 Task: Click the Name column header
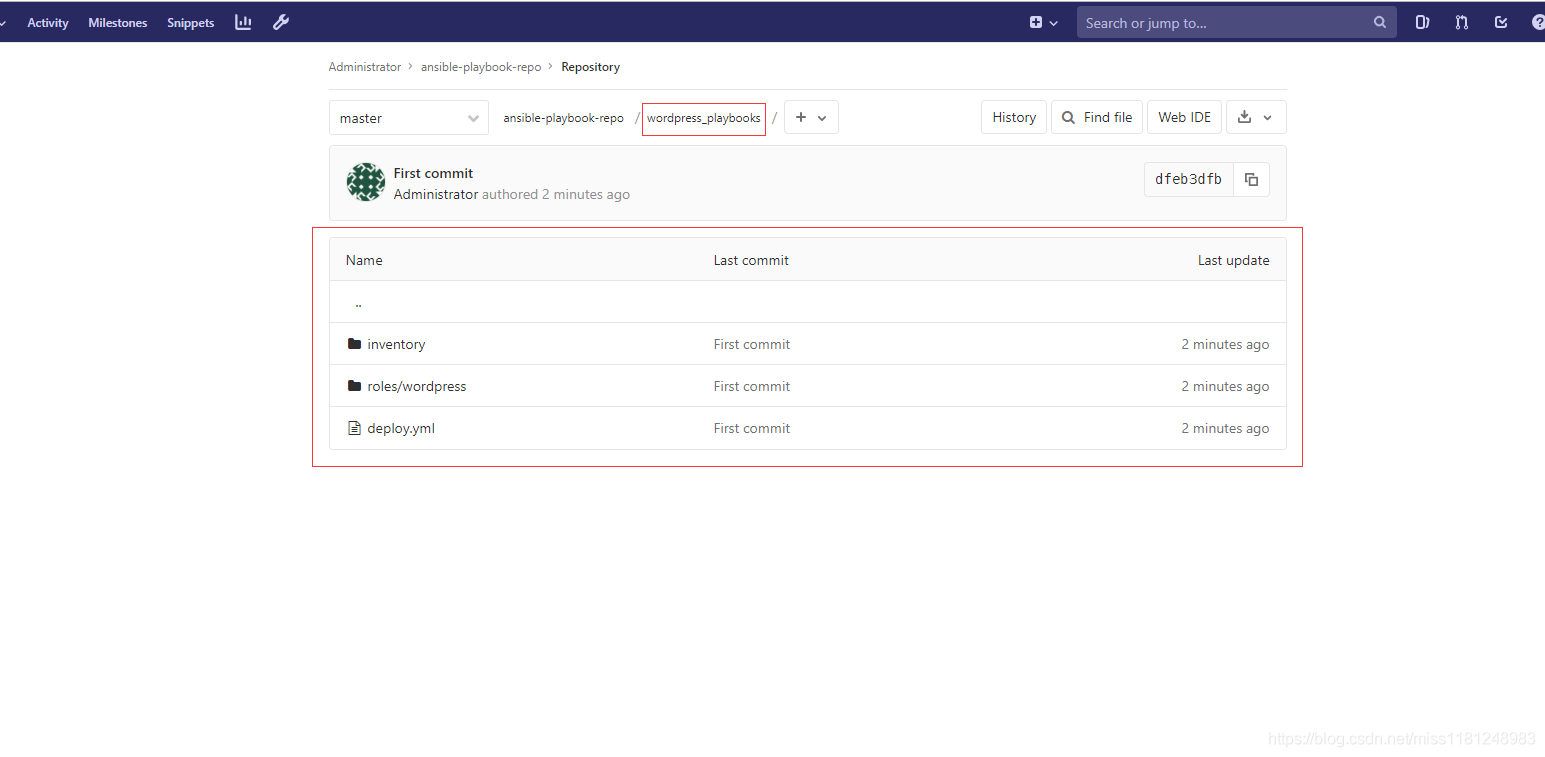364,260
